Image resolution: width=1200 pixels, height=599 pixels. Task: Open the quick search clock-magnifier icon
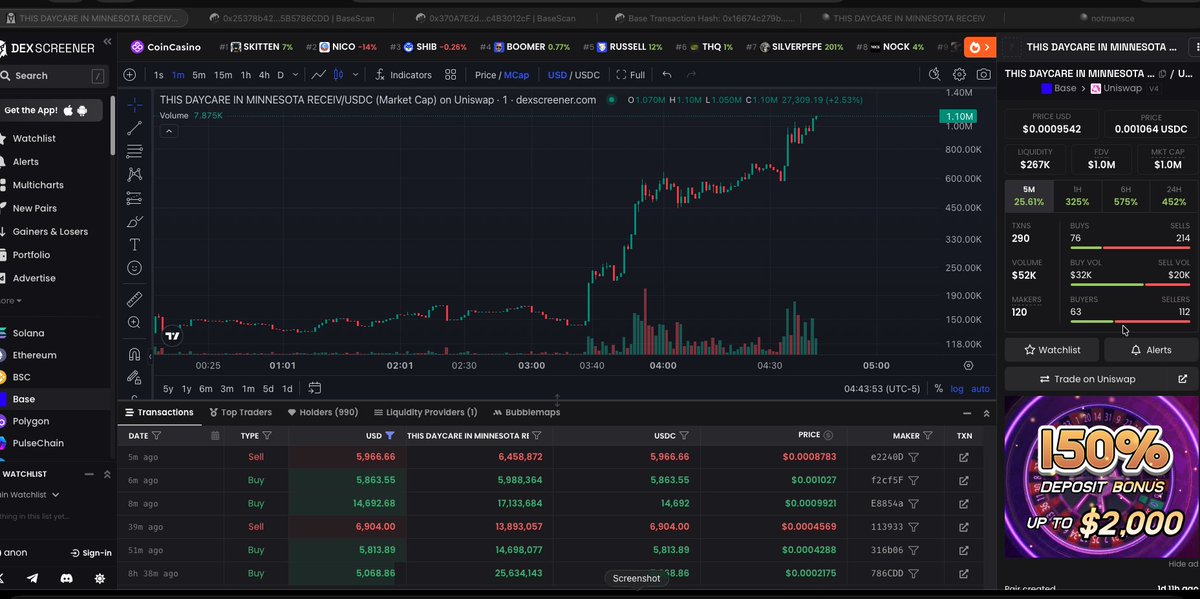point(935,75)
